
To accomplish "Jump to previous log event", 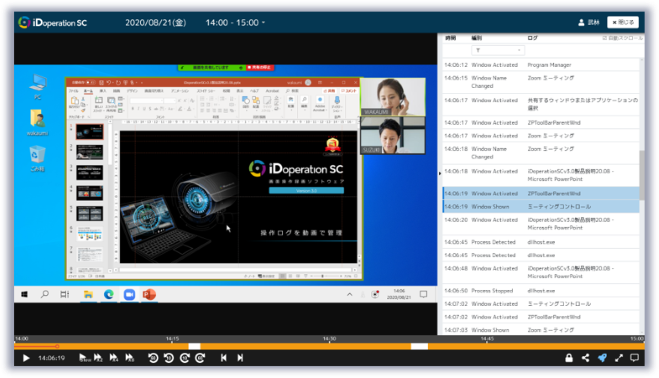I will click(224, 358).
